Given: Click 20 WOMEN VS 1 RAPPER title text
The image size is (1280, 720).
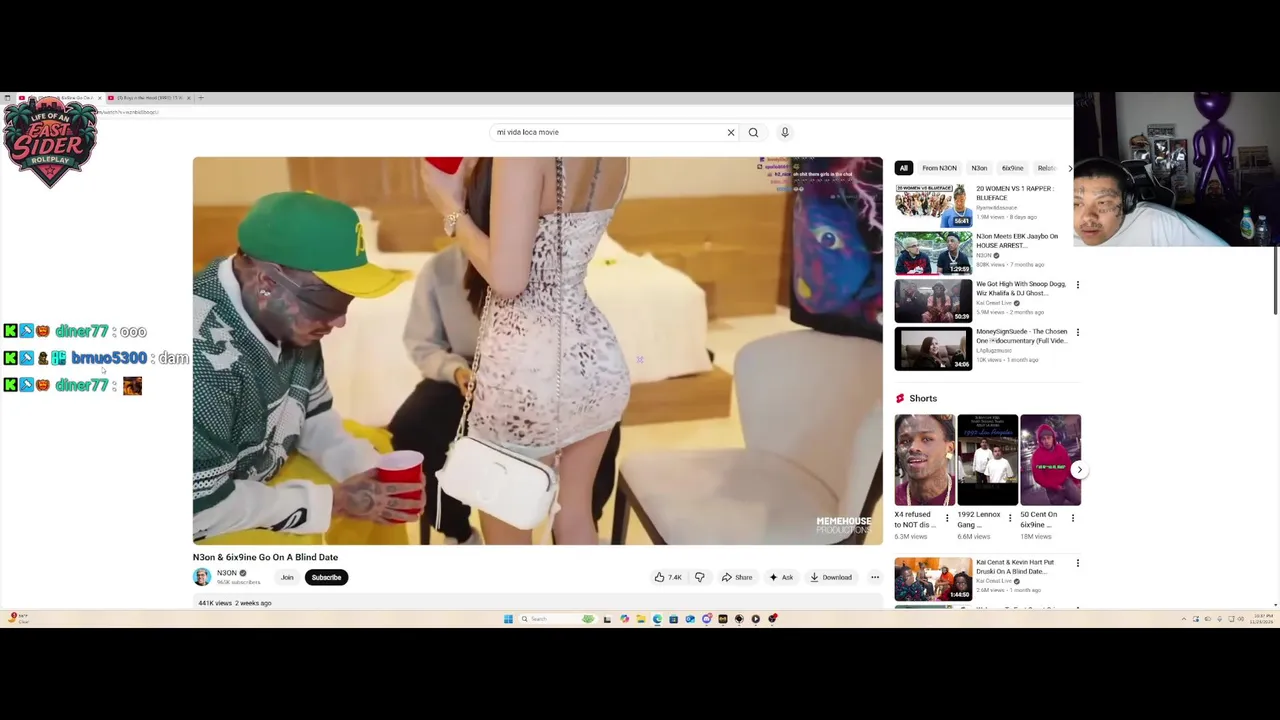Looking at the screenshot, I should pos(1014,193).
